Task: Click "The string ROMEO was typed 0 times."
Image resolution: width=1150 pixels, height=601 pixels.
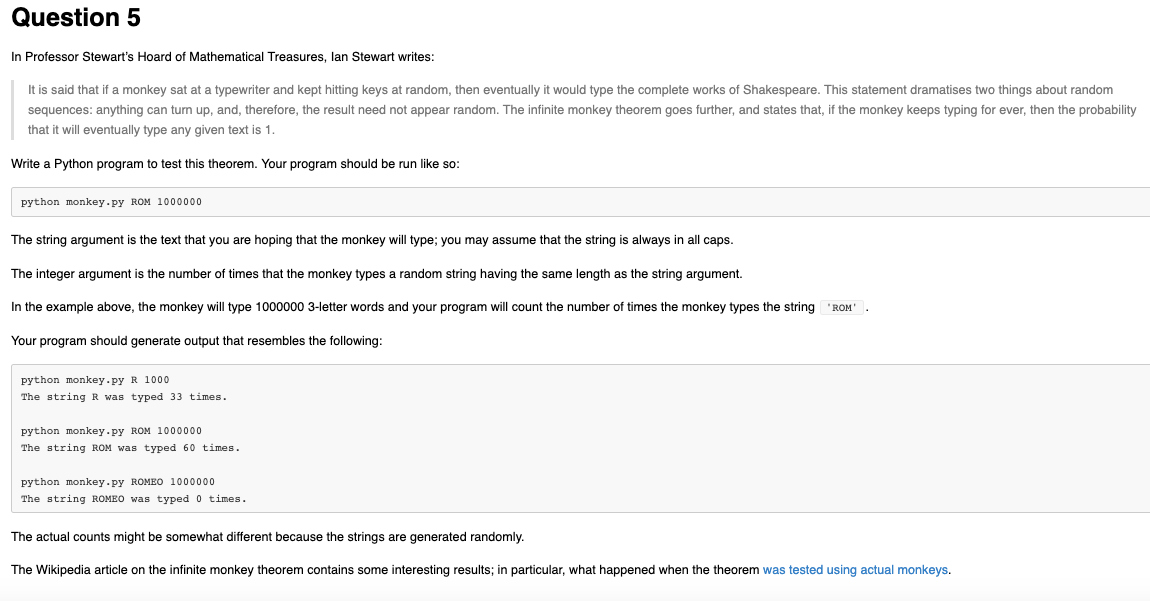Action: coord(134,498)
